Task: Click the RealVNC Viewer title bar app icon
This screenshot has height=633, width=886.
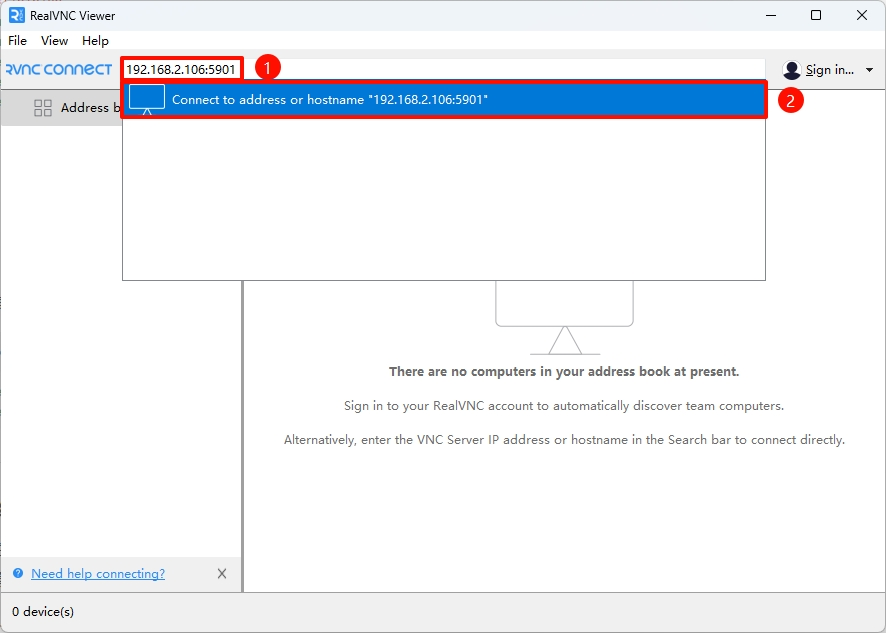Action: [x=17, y=15]
